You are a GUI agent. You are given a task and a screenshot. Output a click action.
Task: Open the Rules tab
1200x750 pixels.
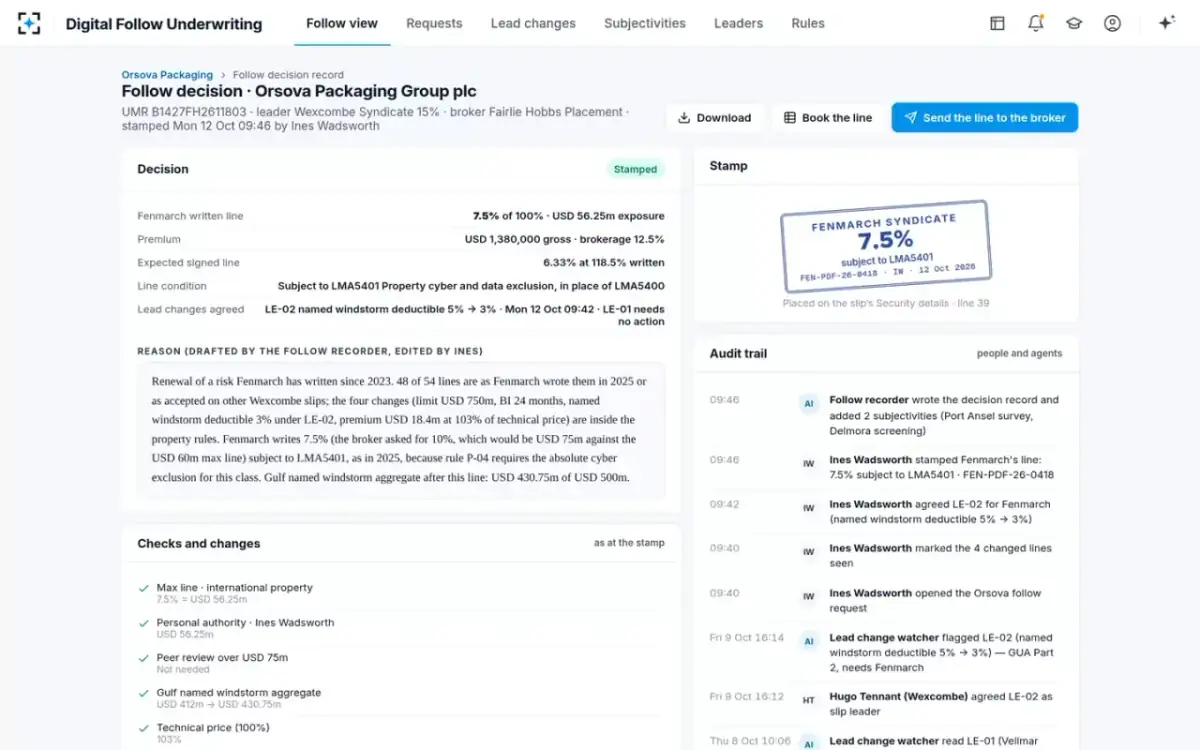pos(808,23)
